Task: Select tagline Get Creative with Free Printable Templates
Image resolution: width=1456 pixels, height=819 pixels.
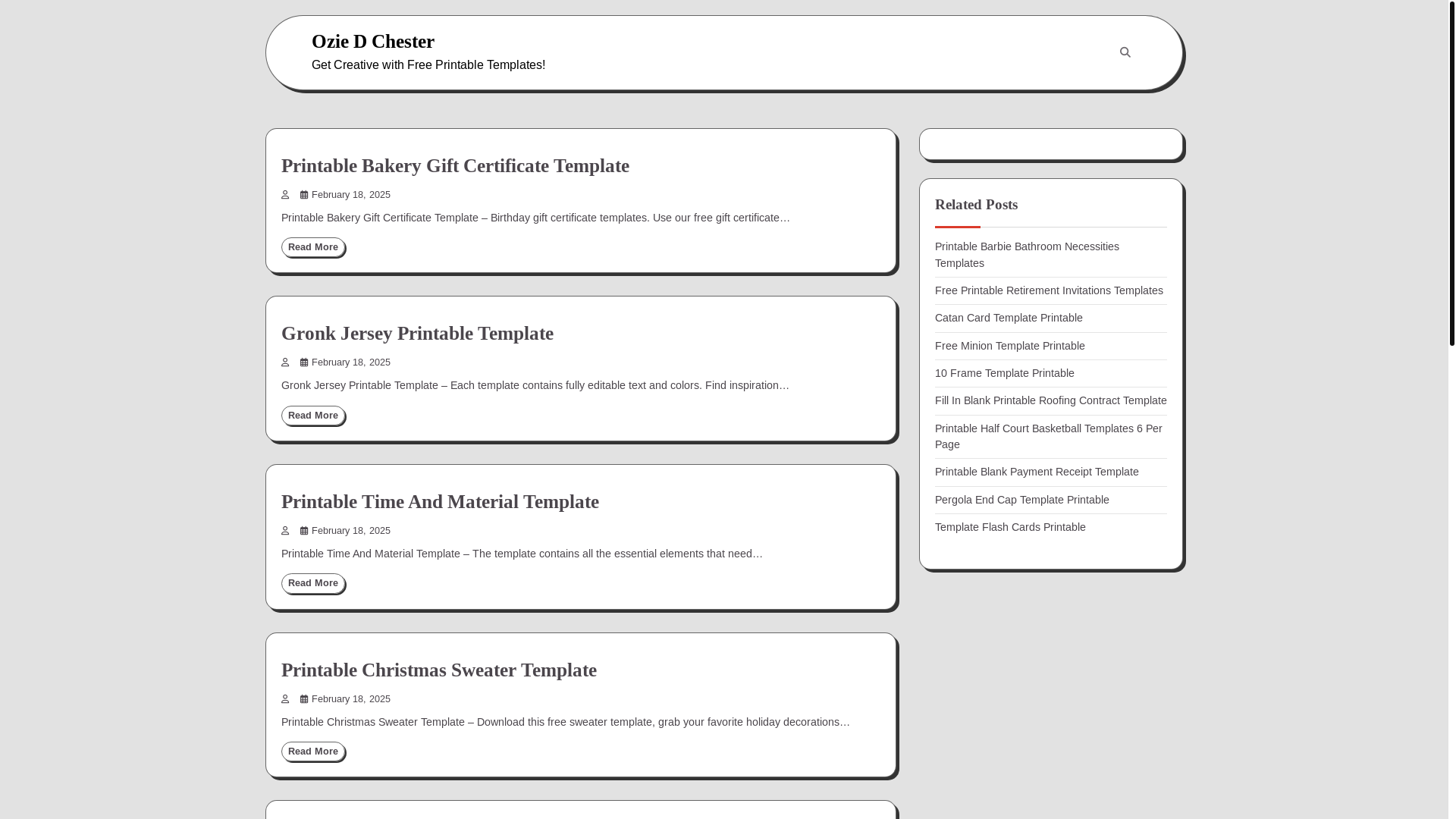Action: tap(428, 65)
